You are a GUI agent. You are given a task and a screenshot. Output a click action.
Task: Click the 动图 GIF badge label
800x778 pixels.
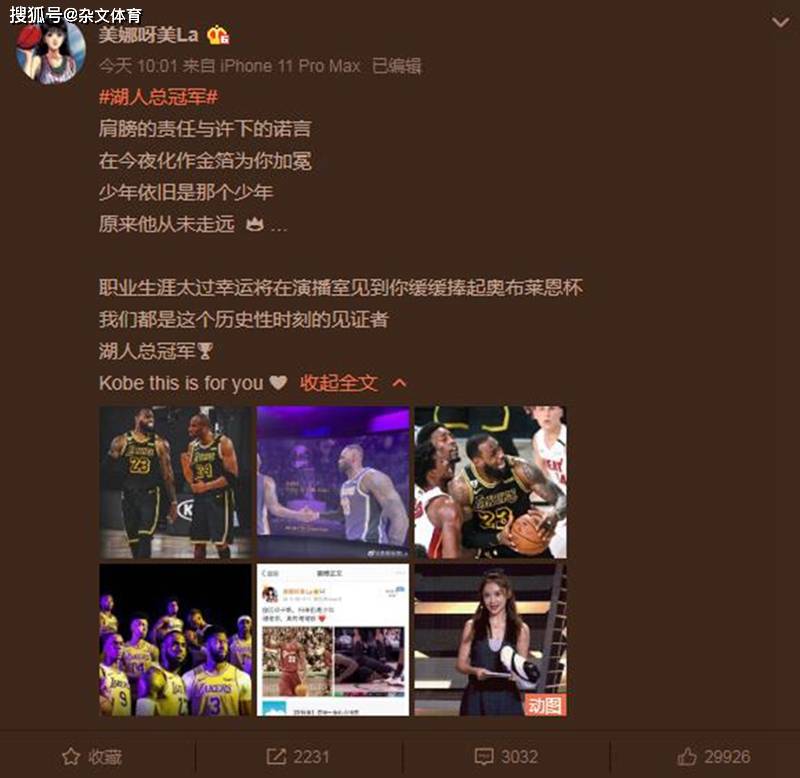[x=545, y=705]
